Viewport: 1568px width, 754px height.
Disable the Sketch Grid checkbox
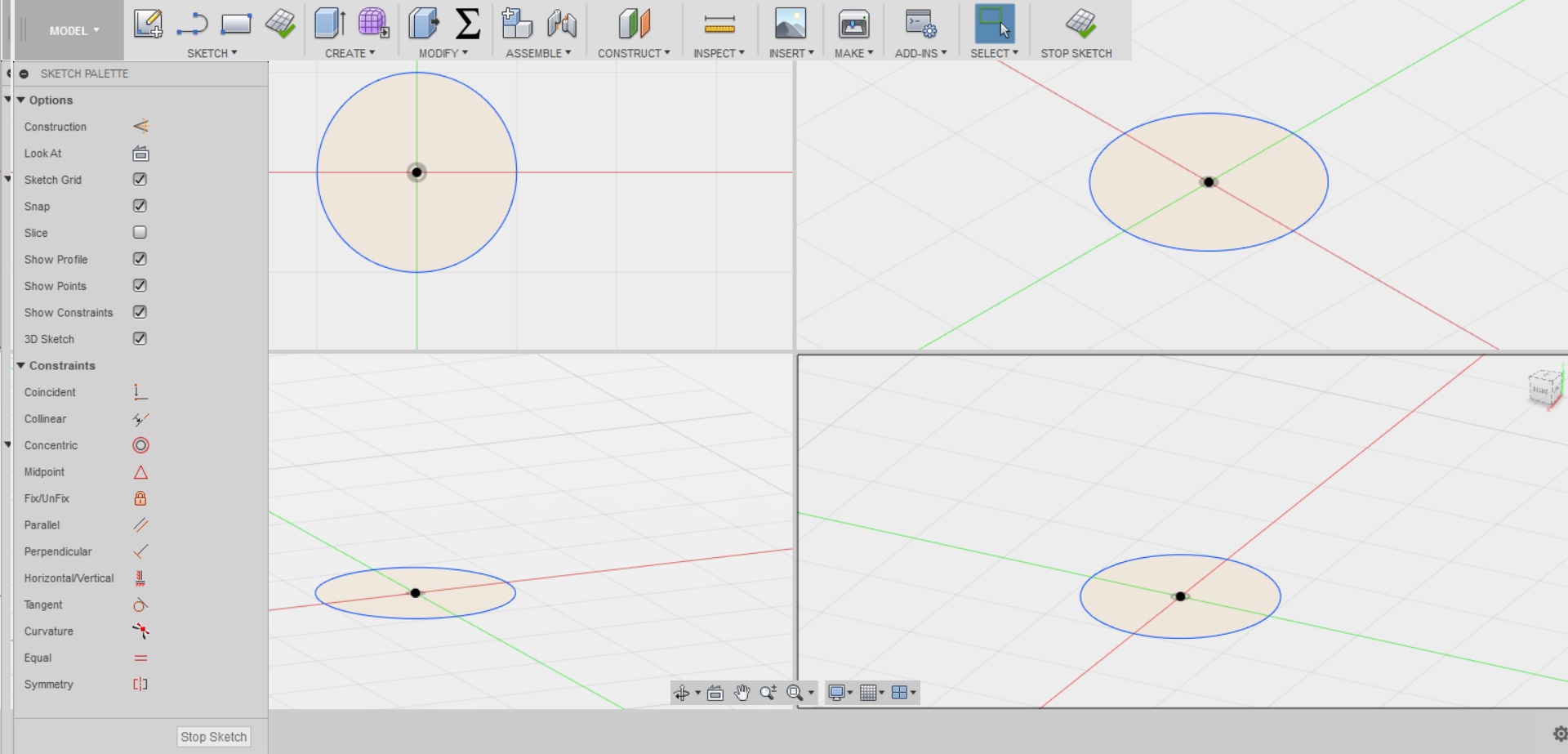pos(140,179)
